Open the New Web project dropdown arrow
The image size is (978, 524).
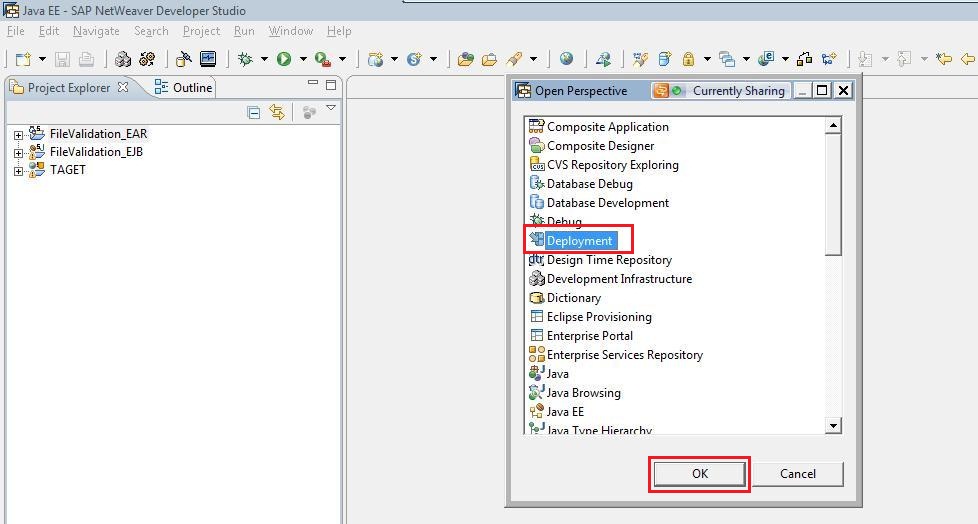click(x=394, y=59)
